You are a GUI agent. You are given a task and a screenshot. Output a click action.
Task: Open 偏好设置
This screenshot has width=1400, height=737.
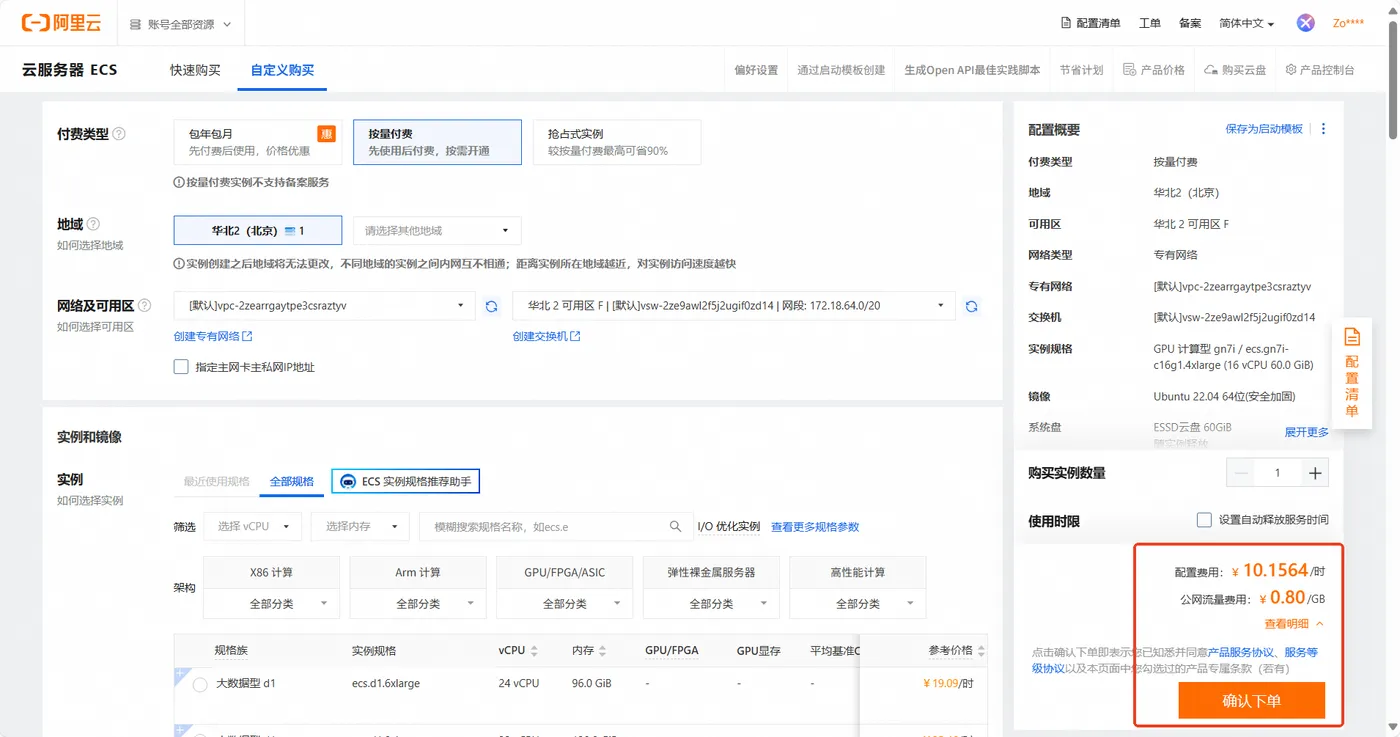pos(756,70)
